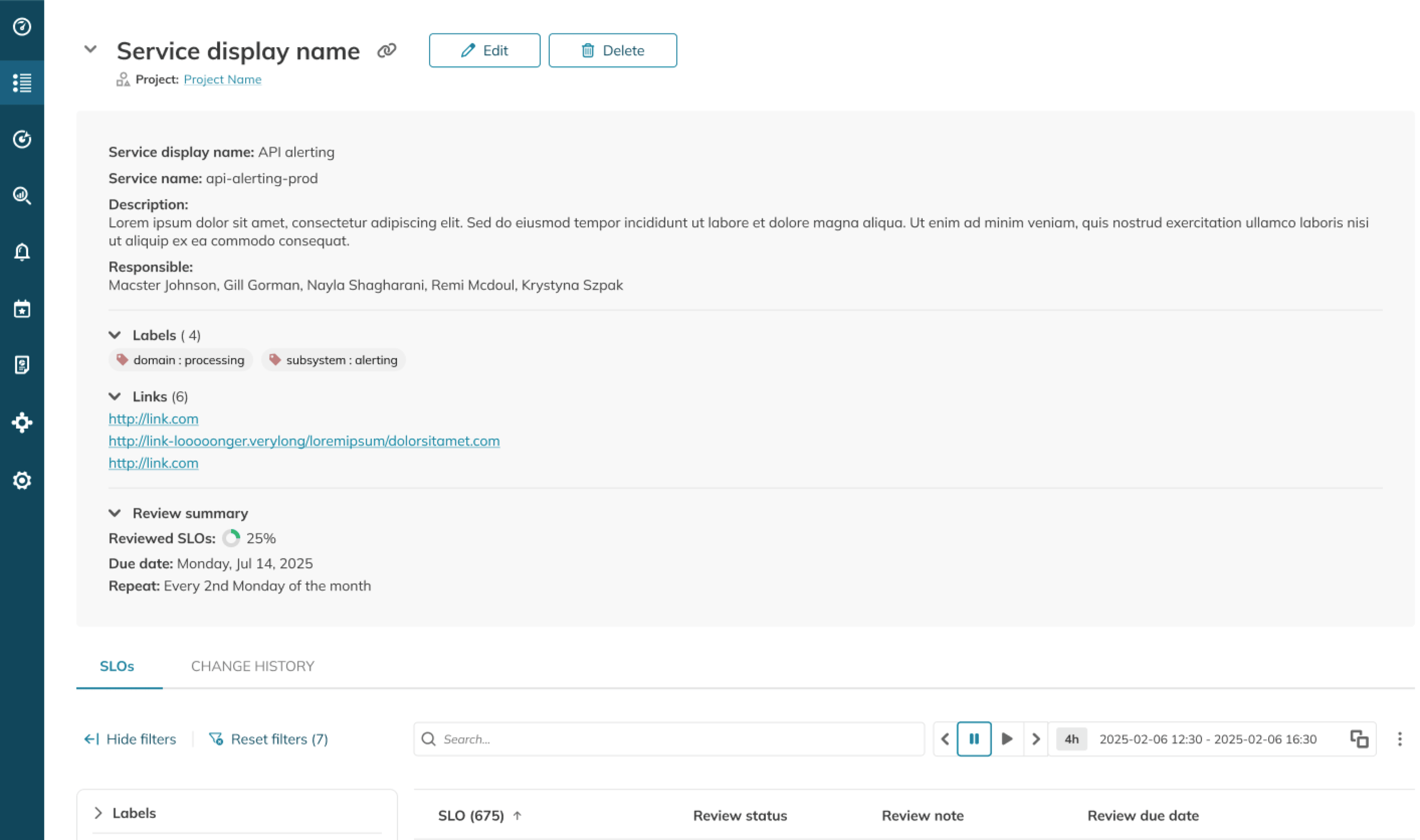
Task: Click the settings gear icon in sidebar
Action: click(22, 481)
